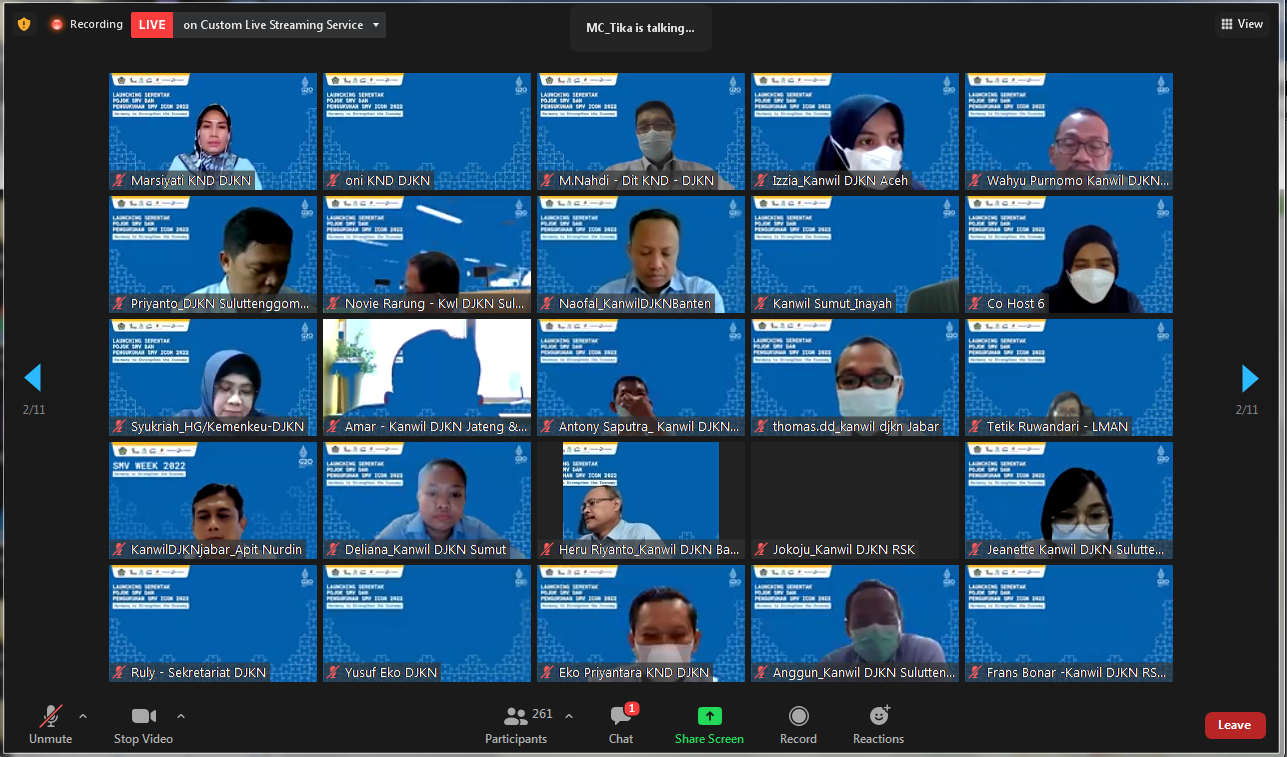Select the Co Host 6 video tile

point(1068,254)
